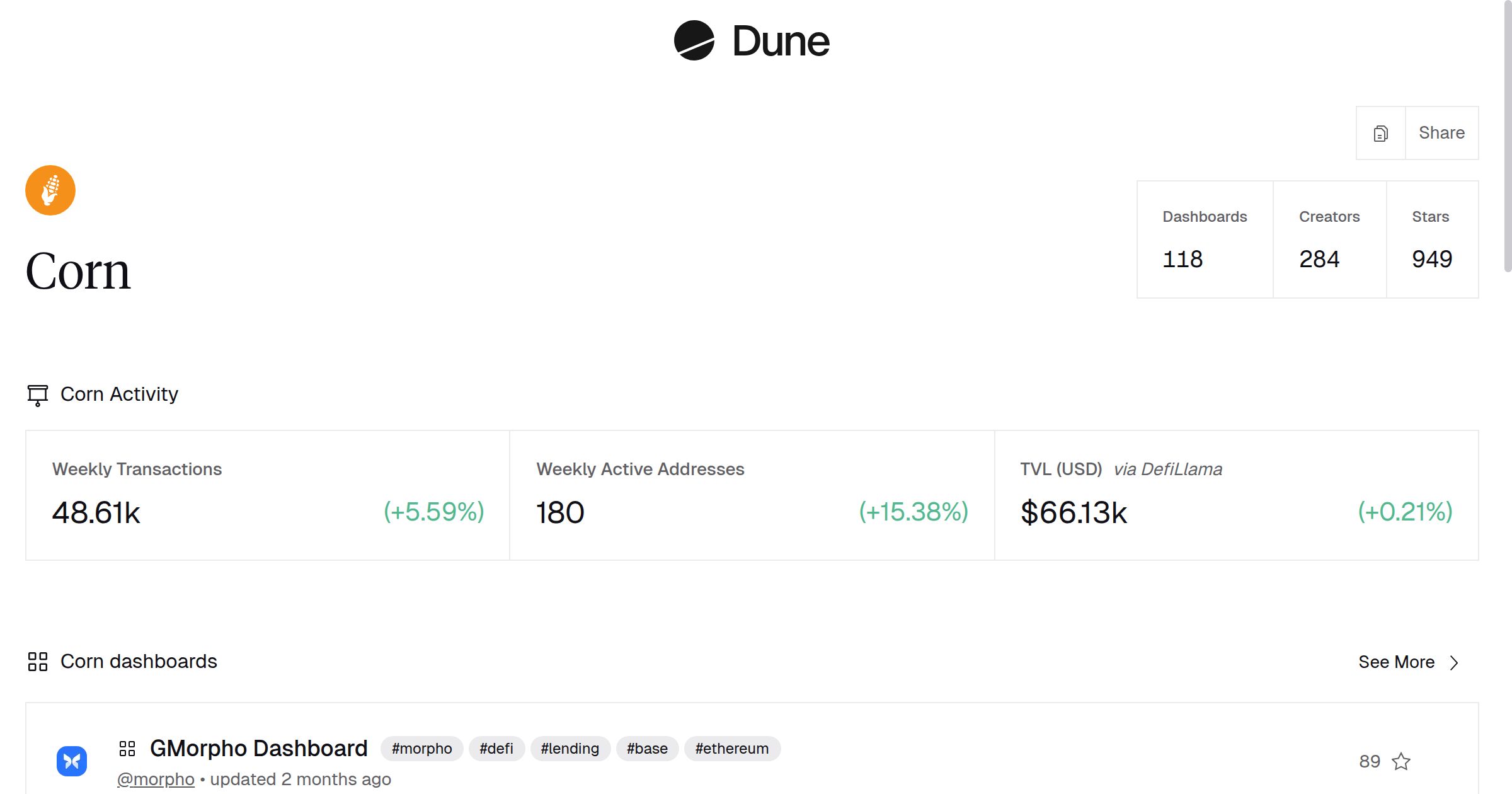
Task: Open the @morpho creator profile
Action: 156,780
